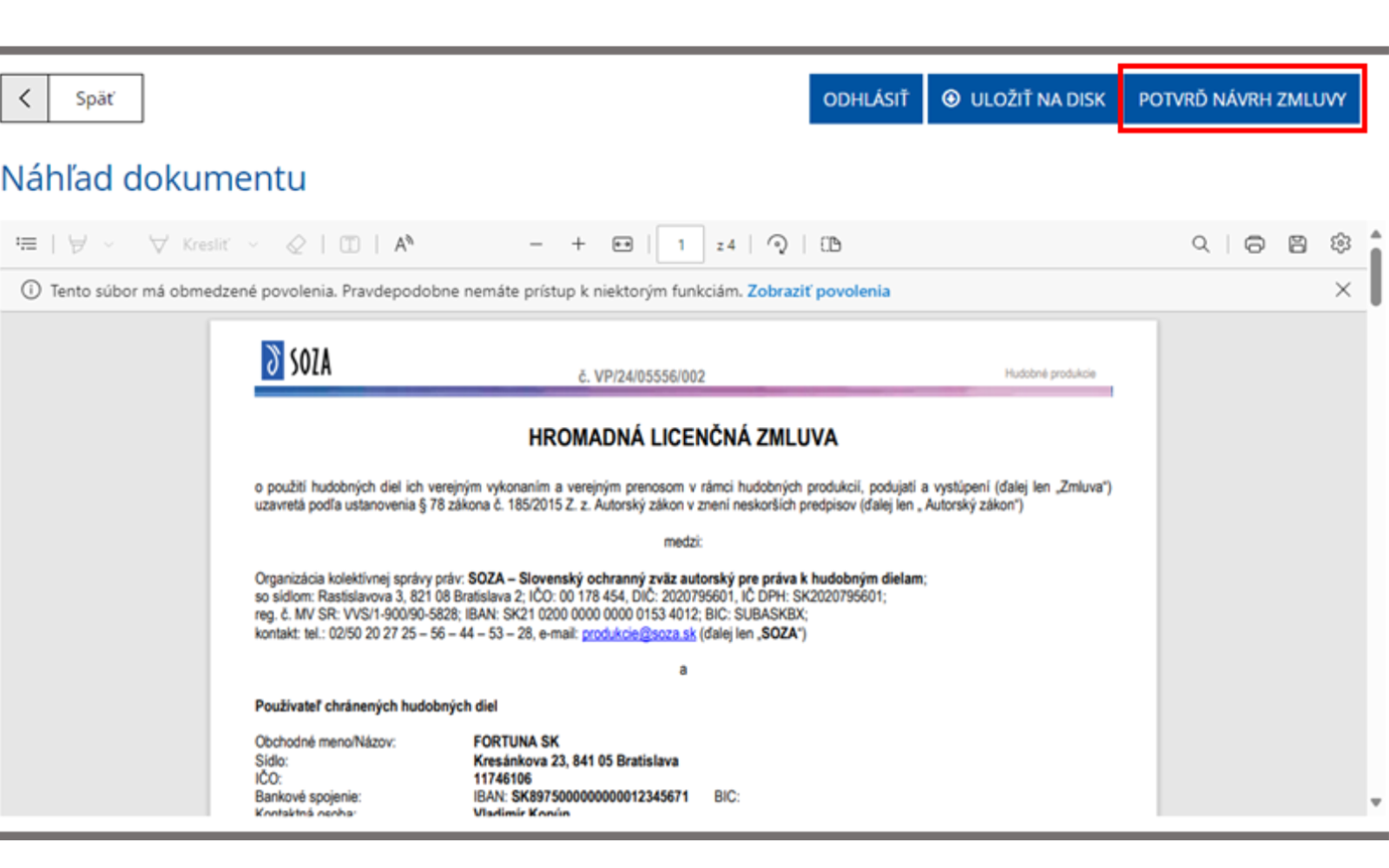Dismiss the limited permissions notification

click(1343, 290)
